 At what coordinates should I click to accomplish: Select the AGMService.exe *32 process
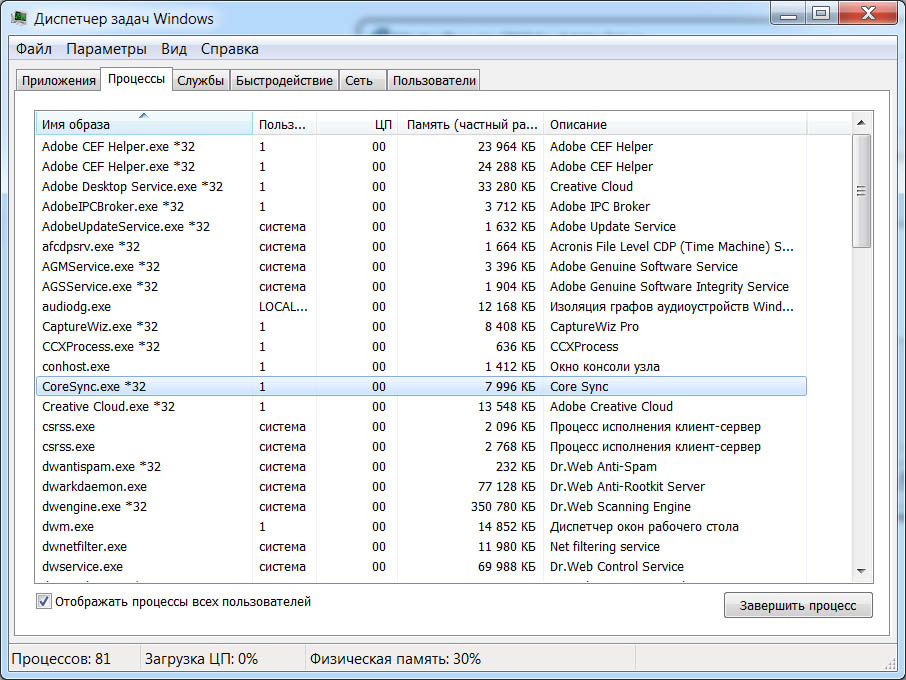(421, 267)
